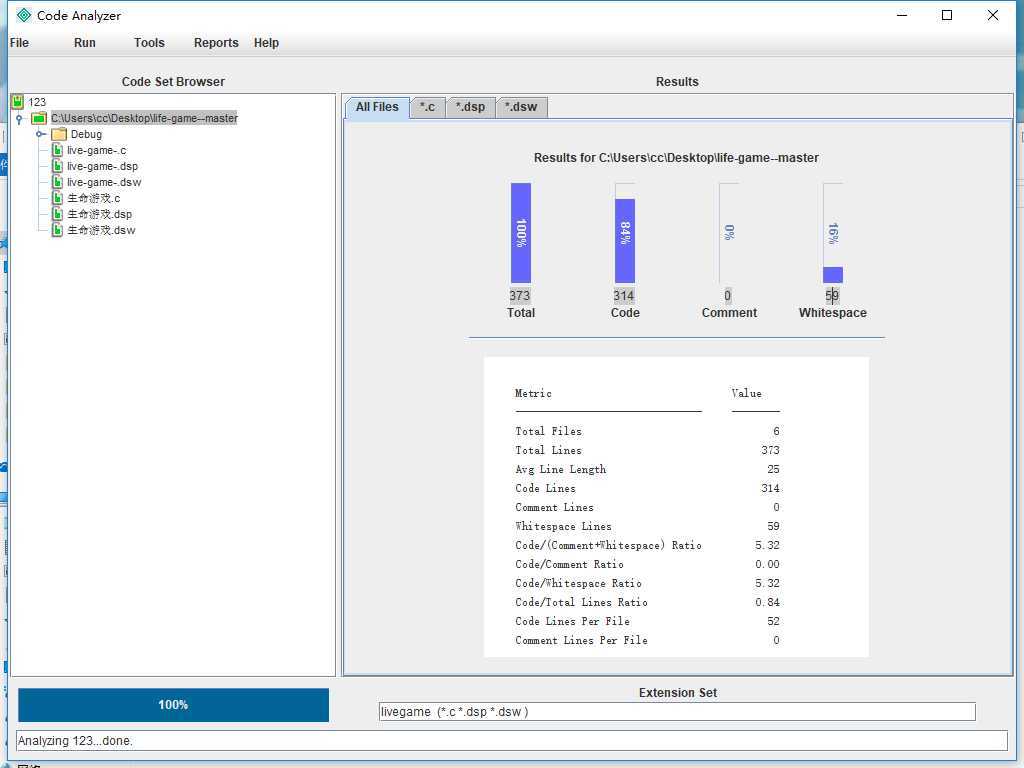The width and height of the screenshot is (1024, 768).
Task: Expand the Debug folder node
Action: 40,134
